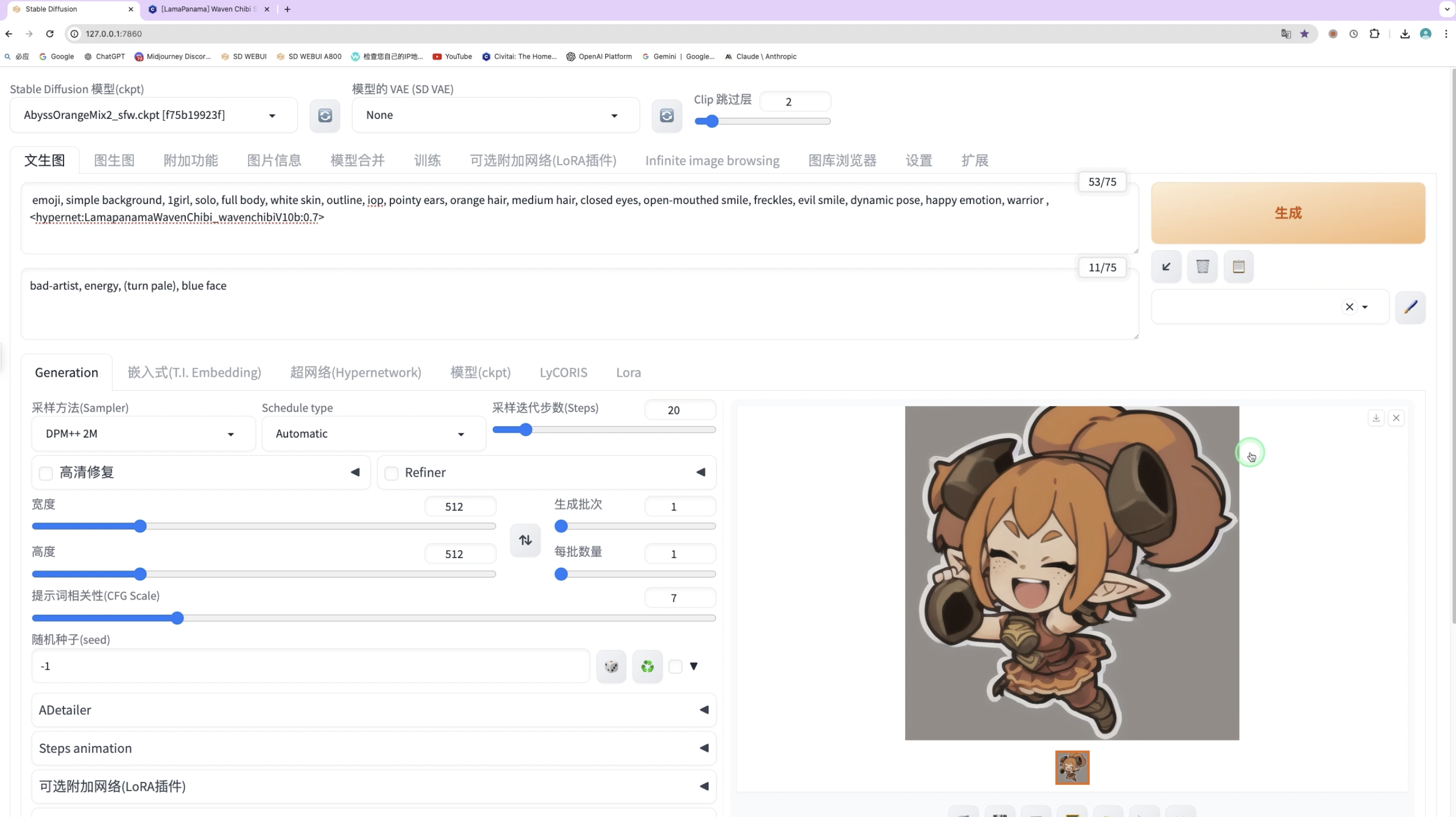
Task: Switch to the Lora sub-tab
Action: (628, 373)
